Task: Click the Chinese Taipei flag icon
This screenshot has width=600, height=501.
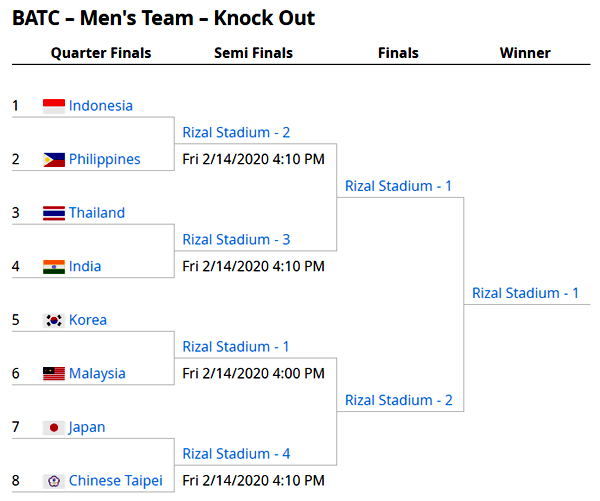Action: (x=54, y=481)
